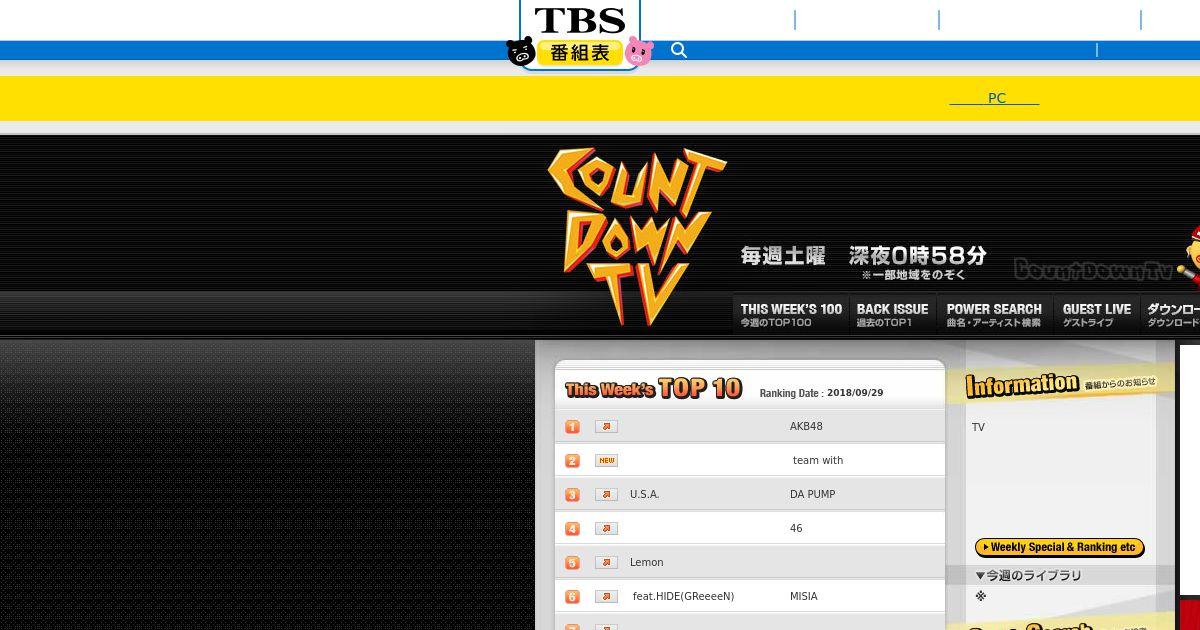Click trend arrow icon in U.S.A. row
The image size is (1200, 630).
click(606, 494)
